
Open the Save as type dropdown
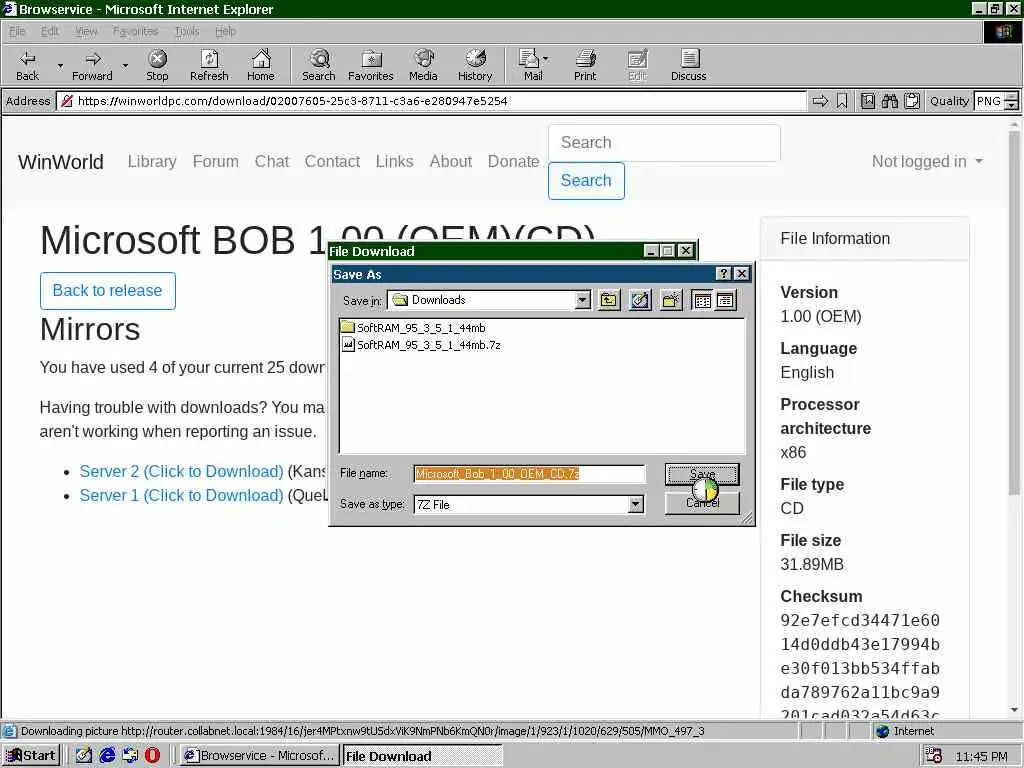click(635, 504)
